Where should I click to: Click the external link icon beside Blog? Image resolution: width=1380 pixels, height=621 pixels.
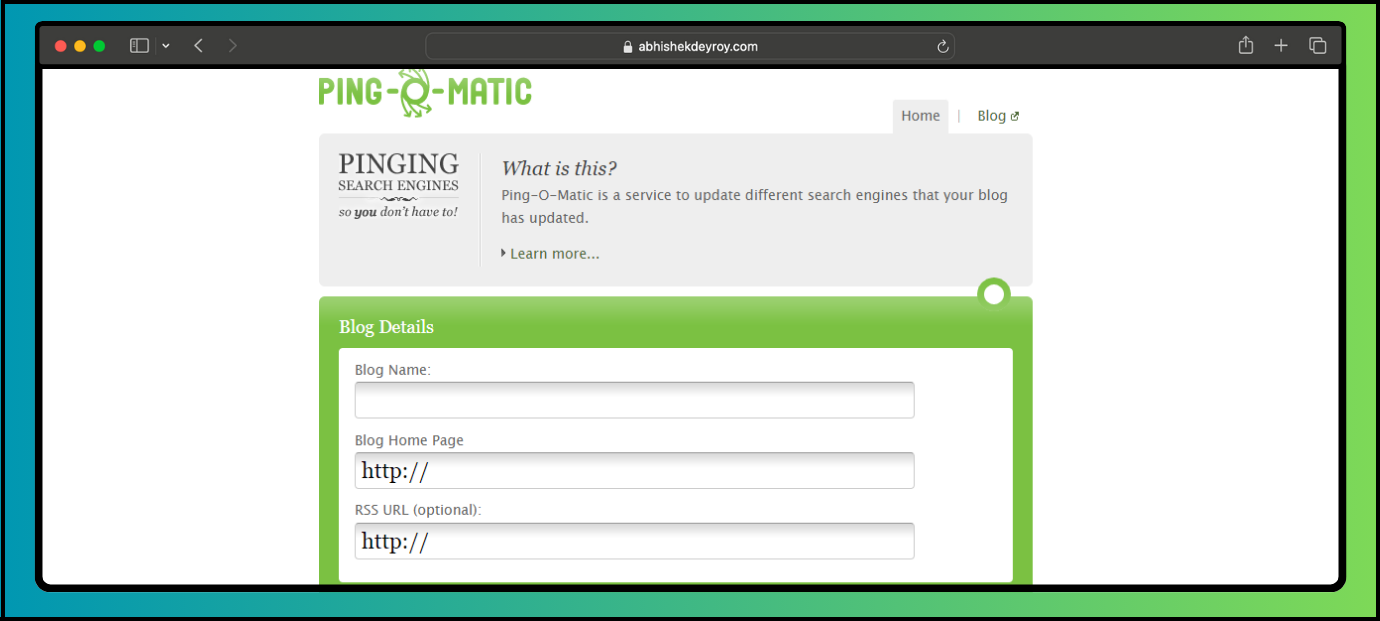pyautogui.click(x=1015, y=117)
